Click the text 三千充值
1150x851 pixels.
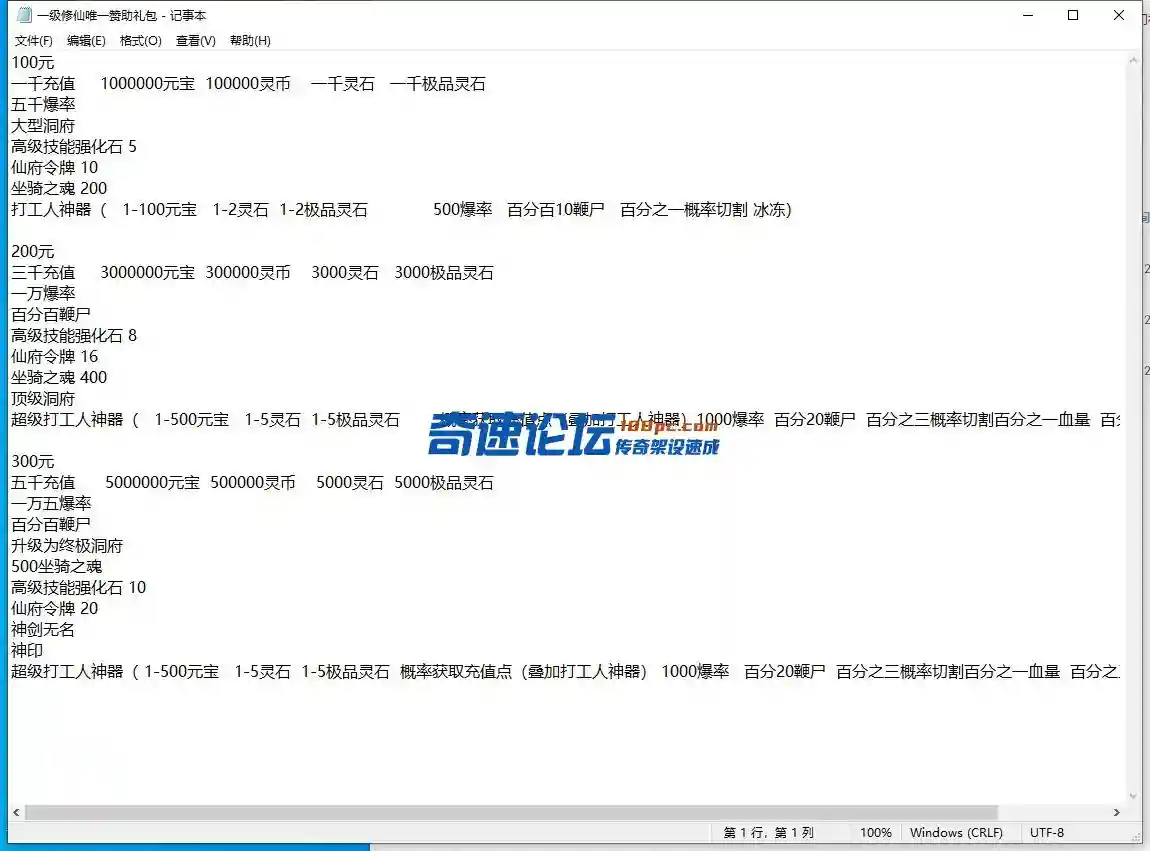(43, 273)
